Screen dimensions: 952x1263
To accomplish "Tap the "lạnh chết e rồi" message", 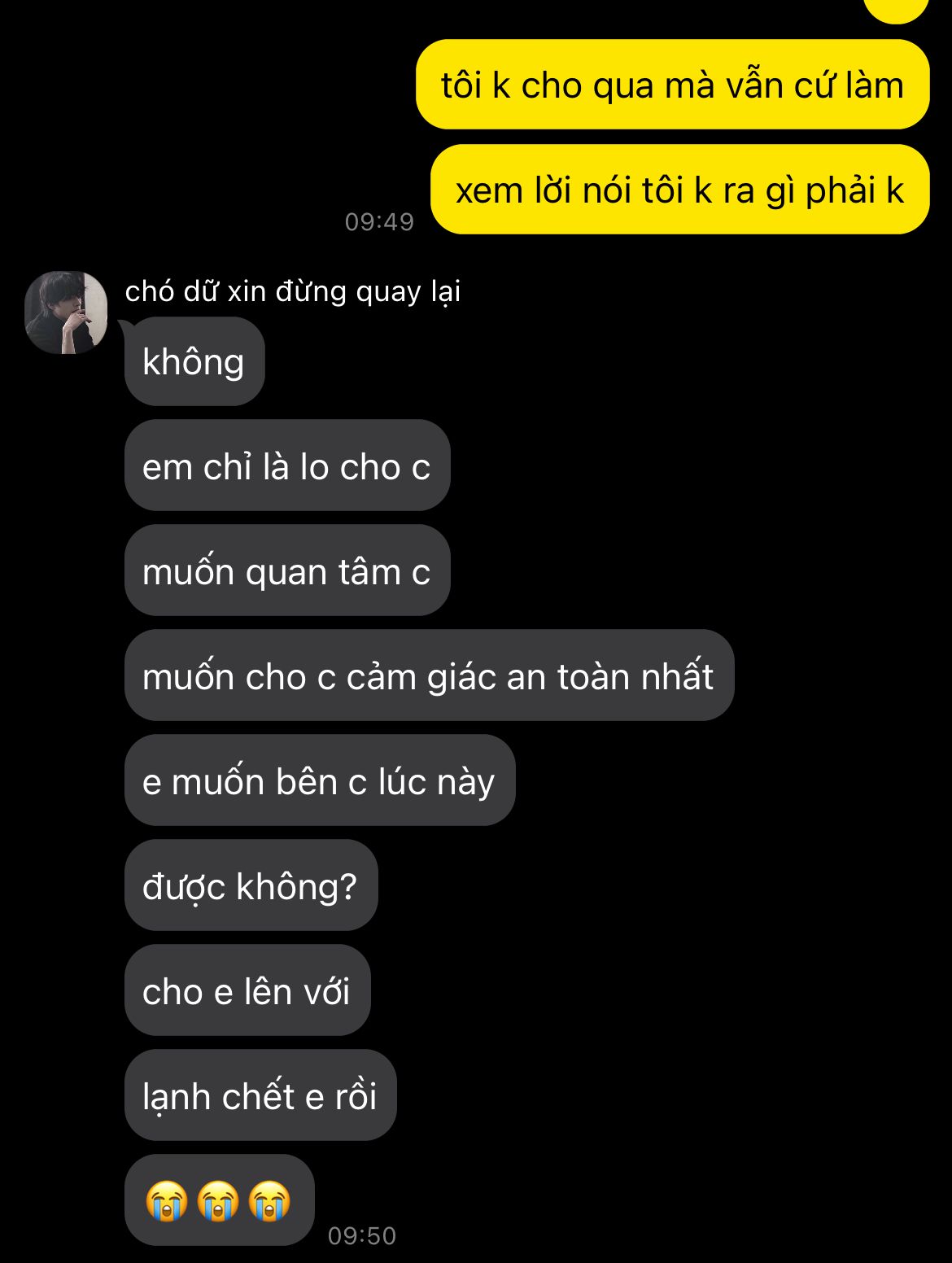I will (x=260, y=1095).
